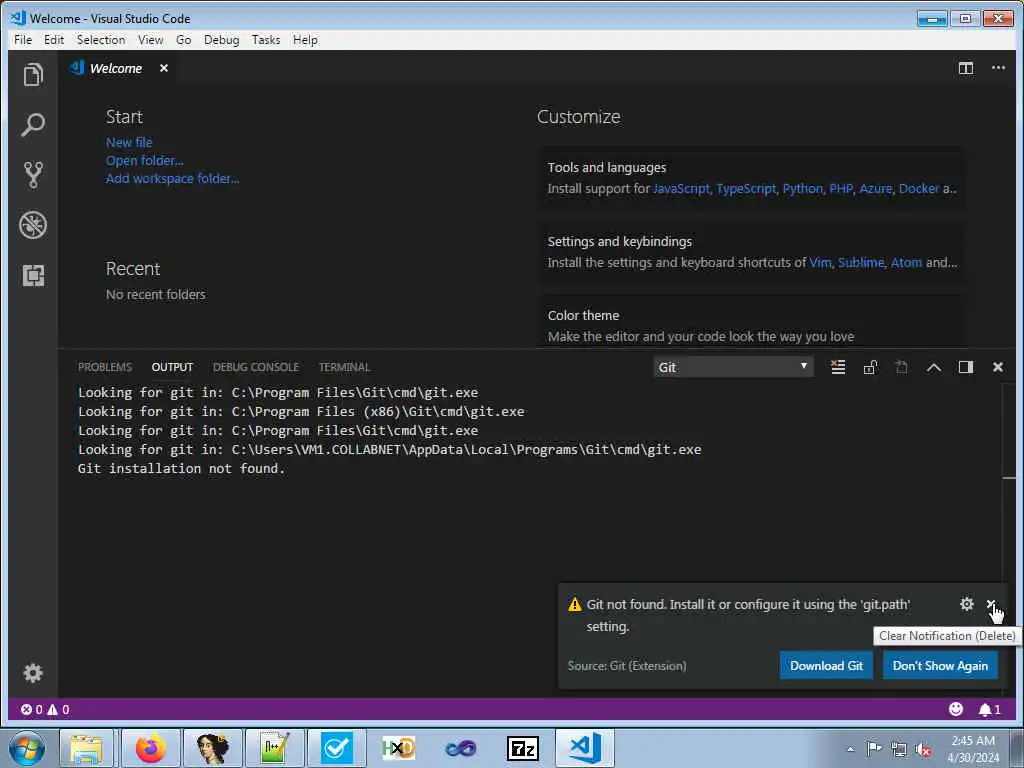Open HxD hex editor from taskbar

[x=398, y=748]
